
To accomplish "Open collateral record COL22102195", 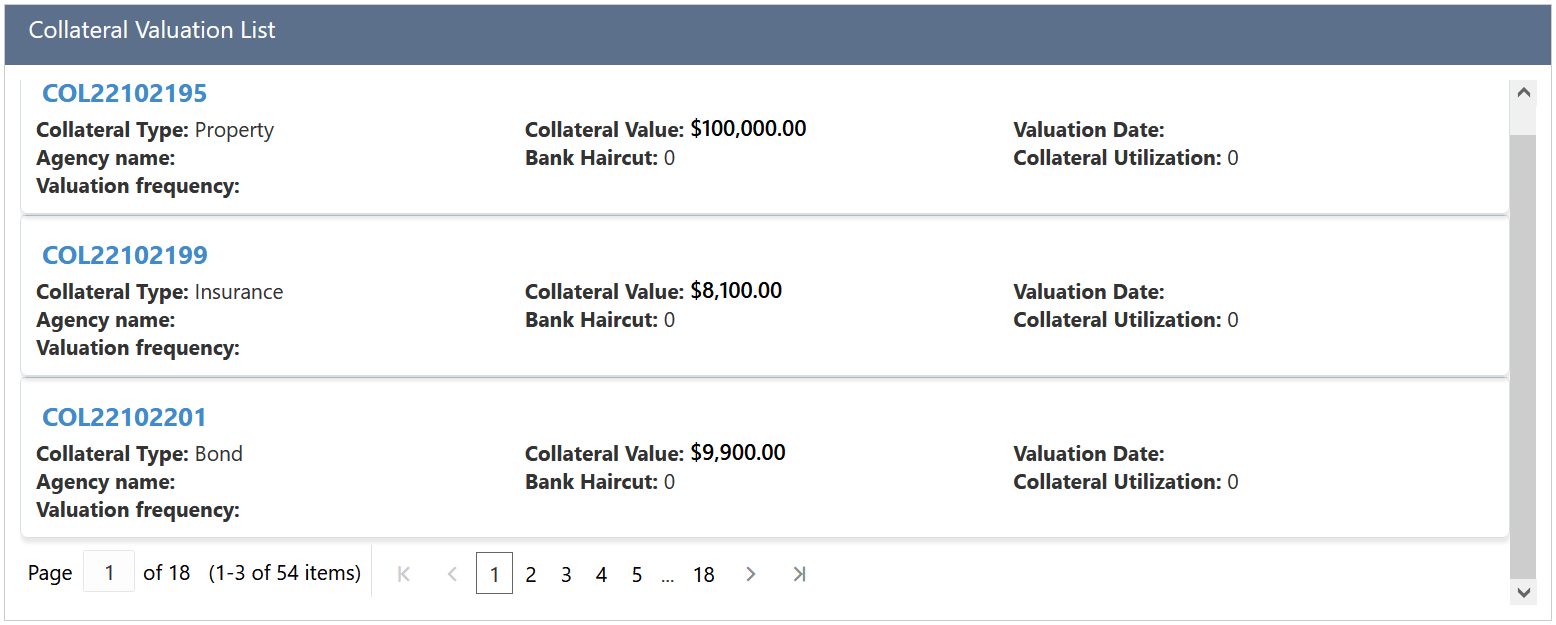I will pyautogui.click(x=124, y=92).
